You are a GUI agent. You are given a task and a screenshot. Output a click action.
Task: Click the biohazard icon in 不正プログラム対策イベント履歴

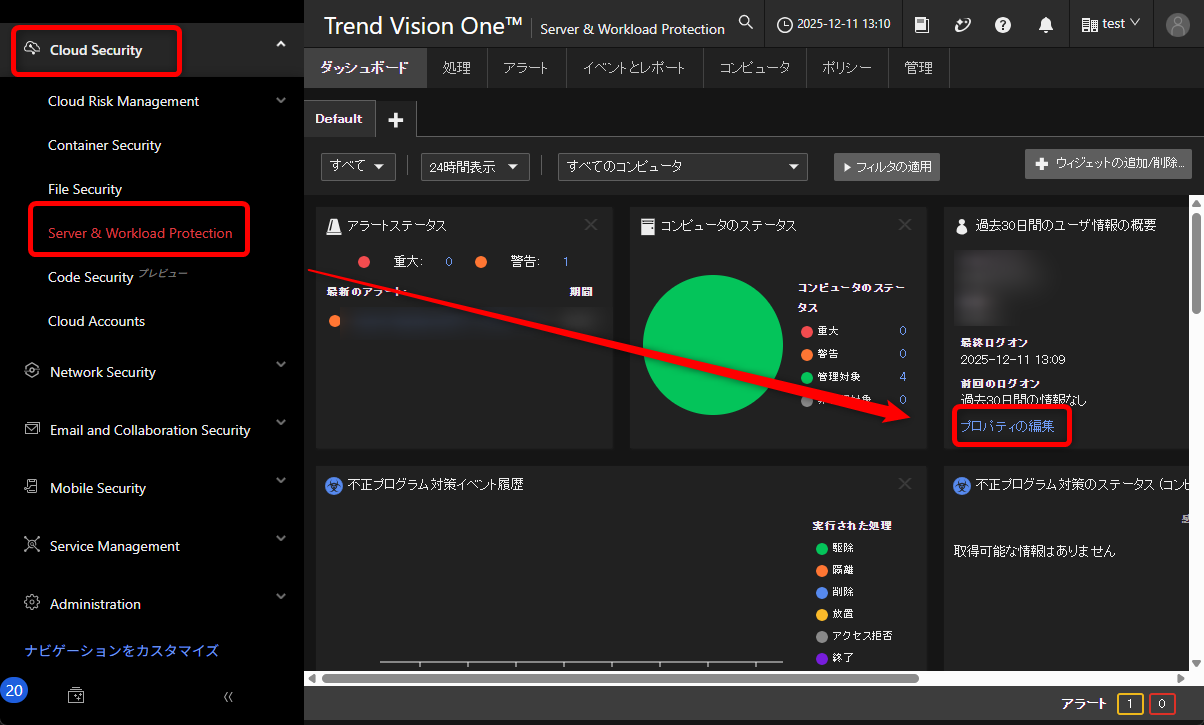(334, 485)
